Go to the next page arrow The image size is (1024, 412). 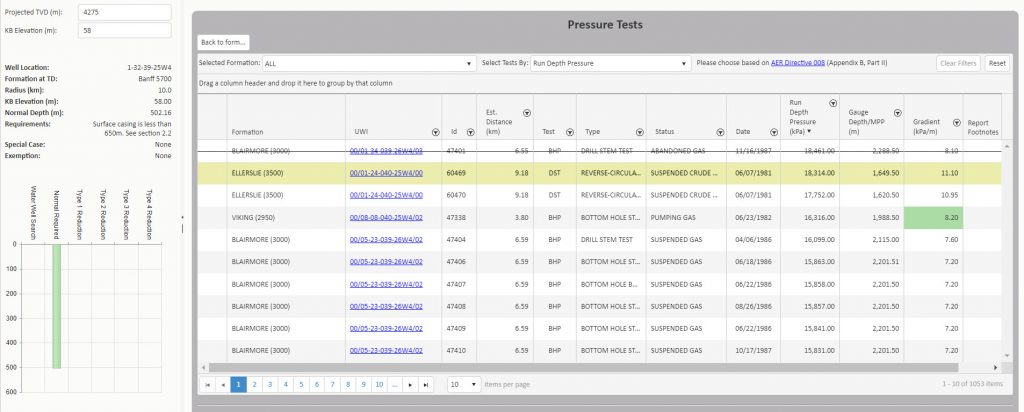410,385
